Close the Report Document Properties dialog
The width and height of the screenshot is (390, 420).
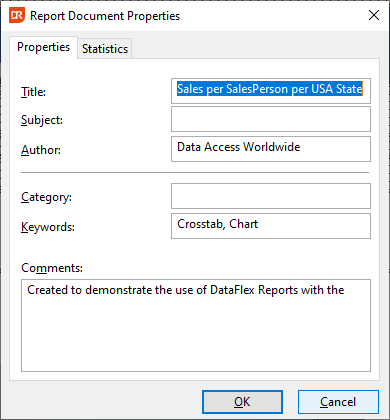point(374,15)
